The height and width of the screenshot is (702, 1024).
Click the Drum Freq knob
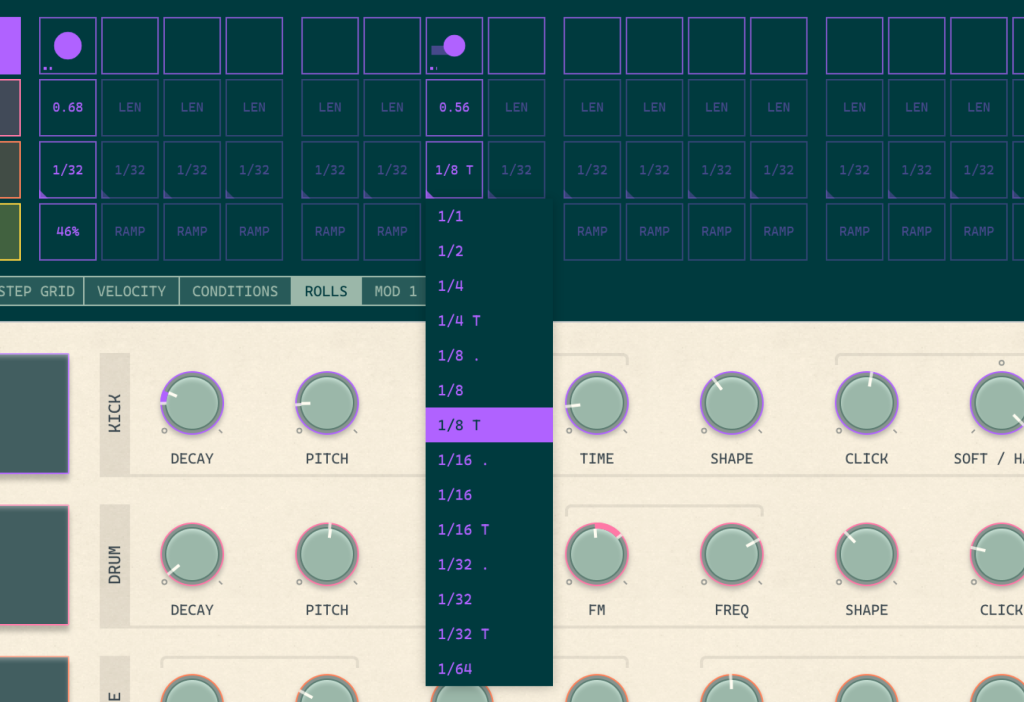pyautogui.click(x=732, y=555)
